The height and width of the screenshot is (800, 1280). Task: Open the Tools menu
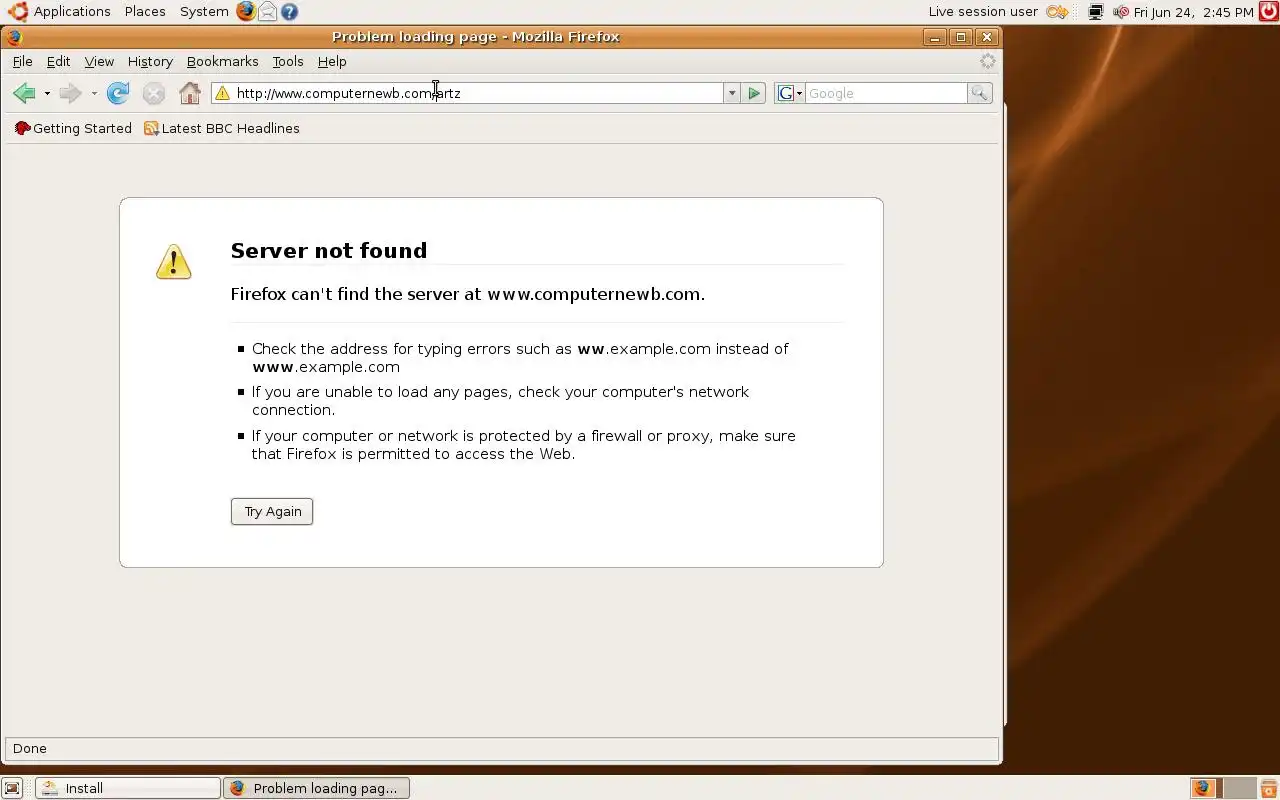(288, 61)
